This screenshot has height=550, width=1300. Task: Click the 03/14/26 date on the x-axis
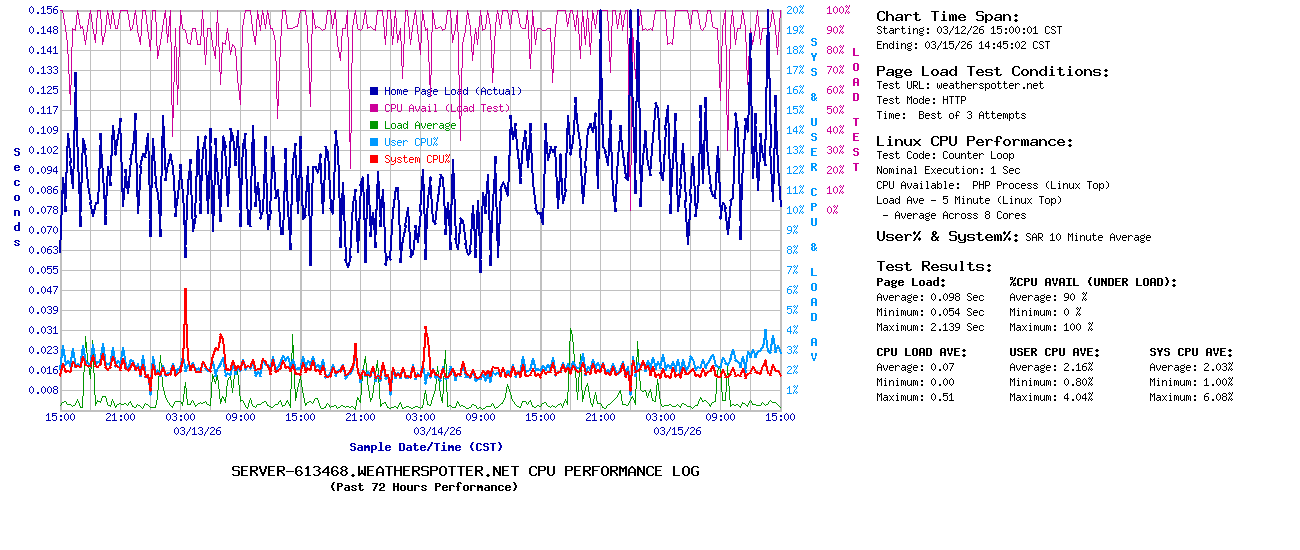(437, 431)
